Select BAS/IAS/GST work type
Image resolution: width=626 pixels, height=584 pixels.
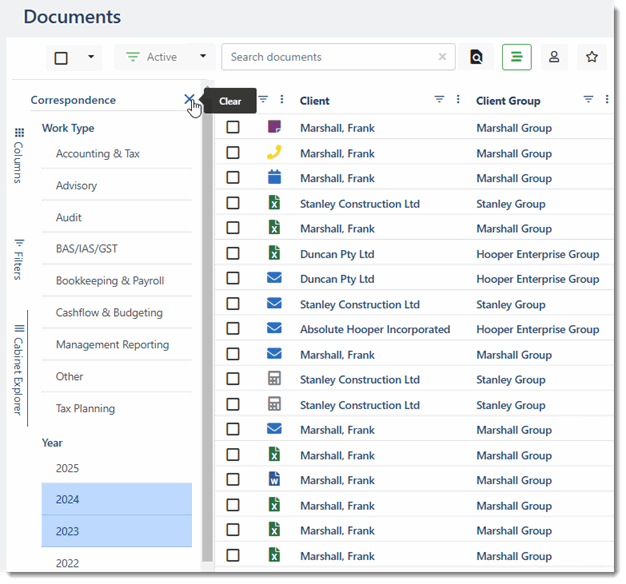tap(117, 249)
